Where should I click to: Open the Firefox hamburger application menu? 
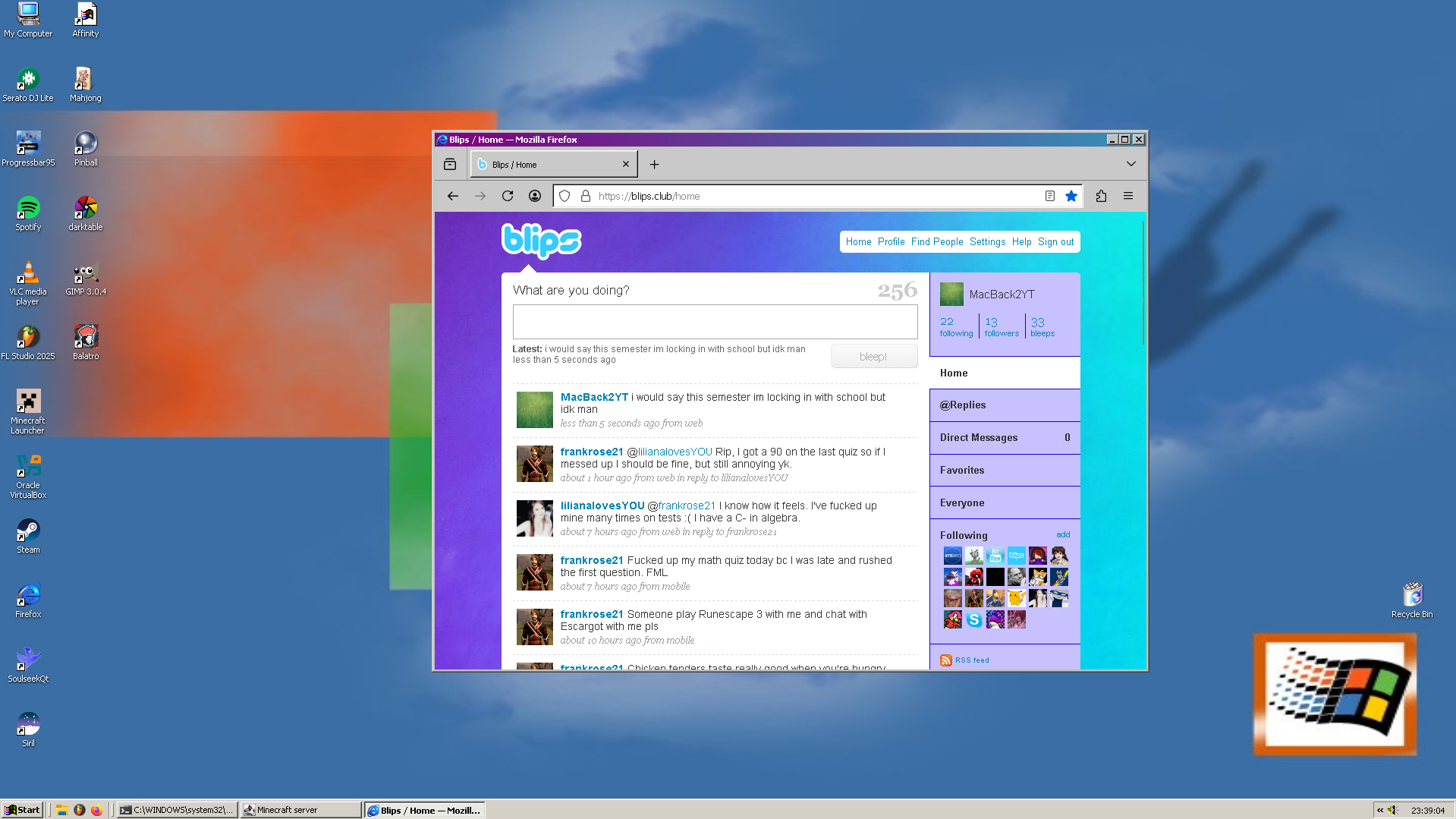1128,196
